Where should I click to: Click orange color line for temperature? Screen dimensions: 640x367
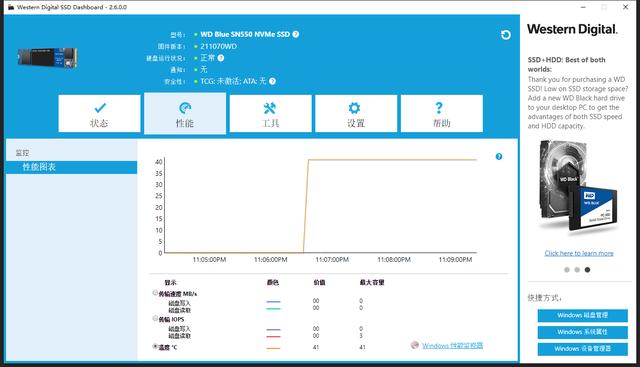click(273, 348)
